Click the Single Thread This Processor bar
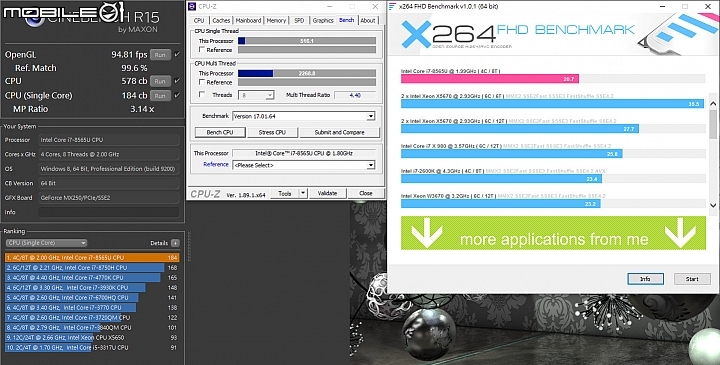Screen dimensions: 720x365 (307, 41)
